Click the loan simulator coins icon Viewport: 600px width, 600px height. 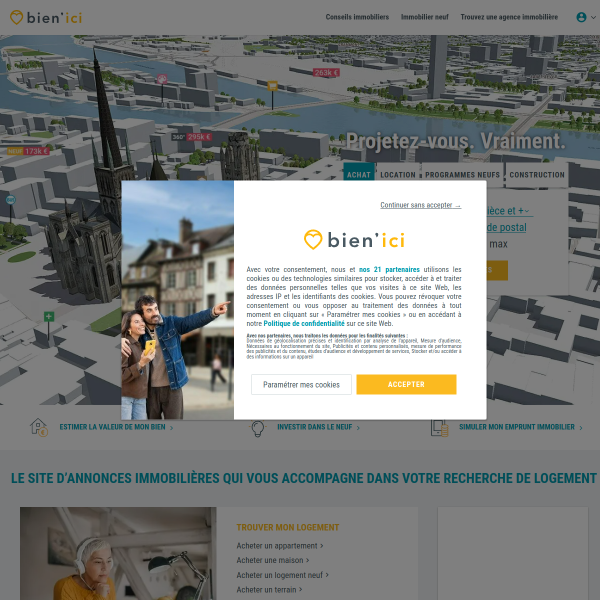[439, 428]
